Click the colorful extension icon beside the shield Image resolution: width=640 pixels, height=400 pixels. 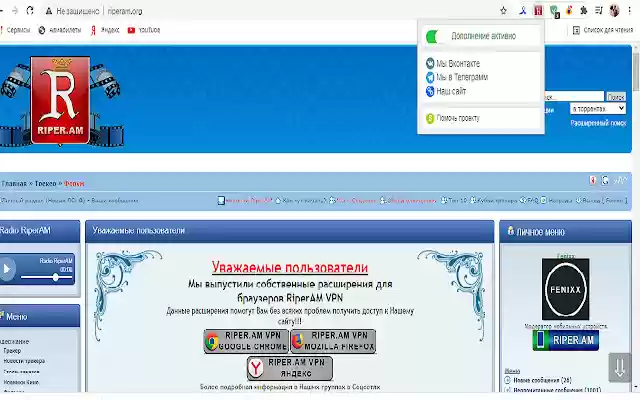click(x=569, y=11)
